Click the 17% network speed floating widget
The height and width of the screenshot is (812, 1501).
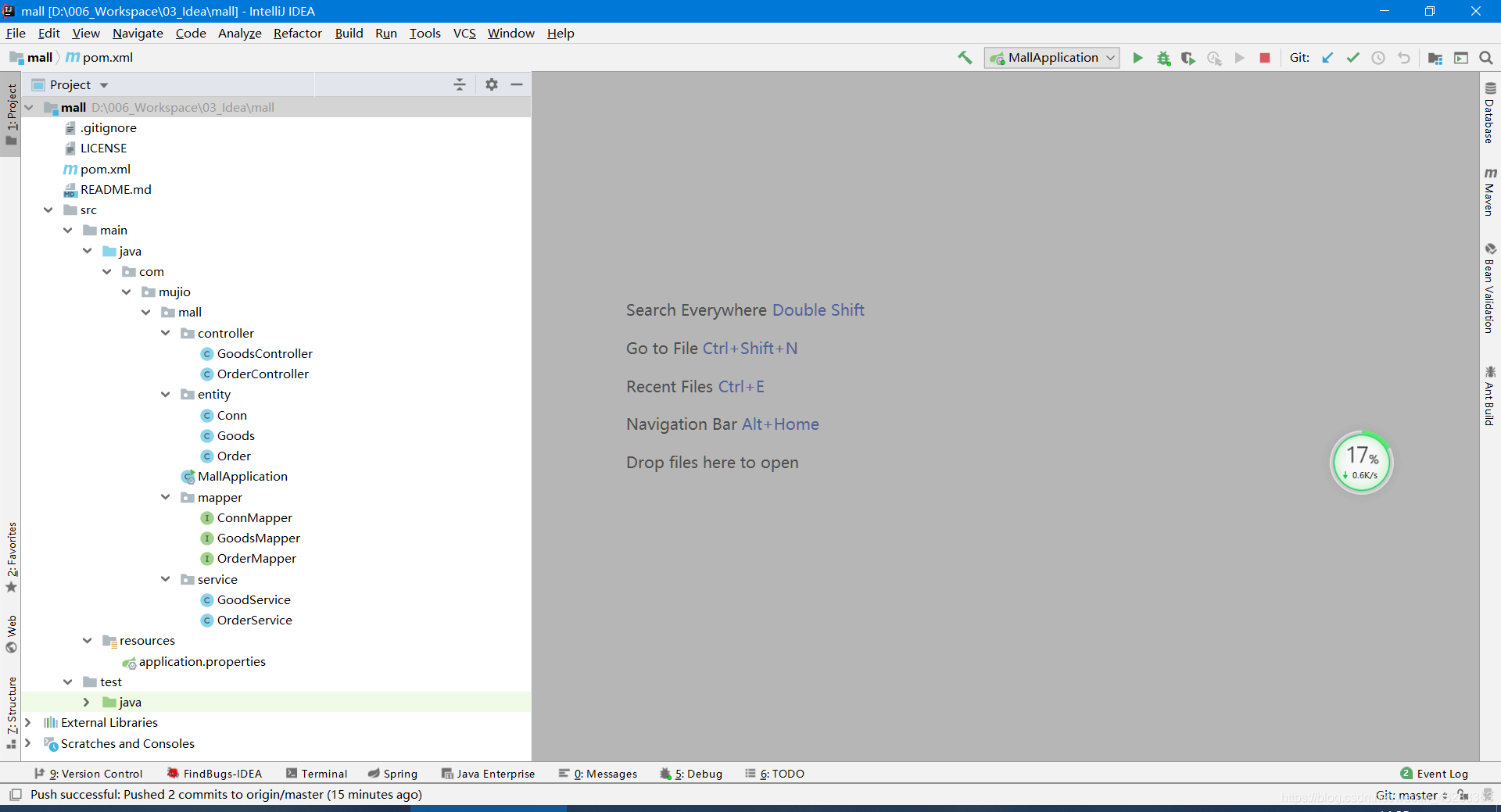coord(1362,463)
